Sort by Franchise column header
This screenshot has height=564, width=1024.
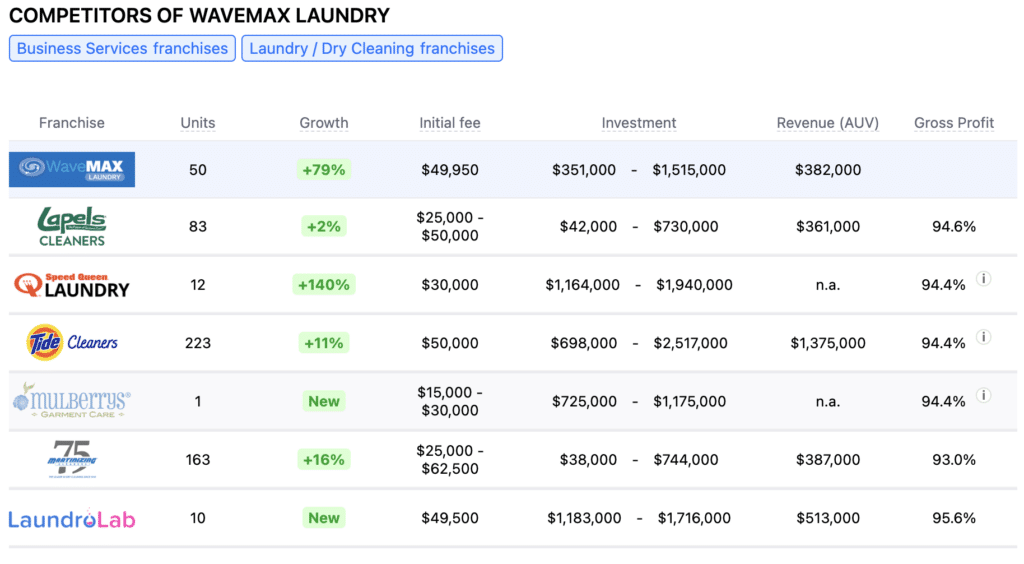tap(72, 123)
